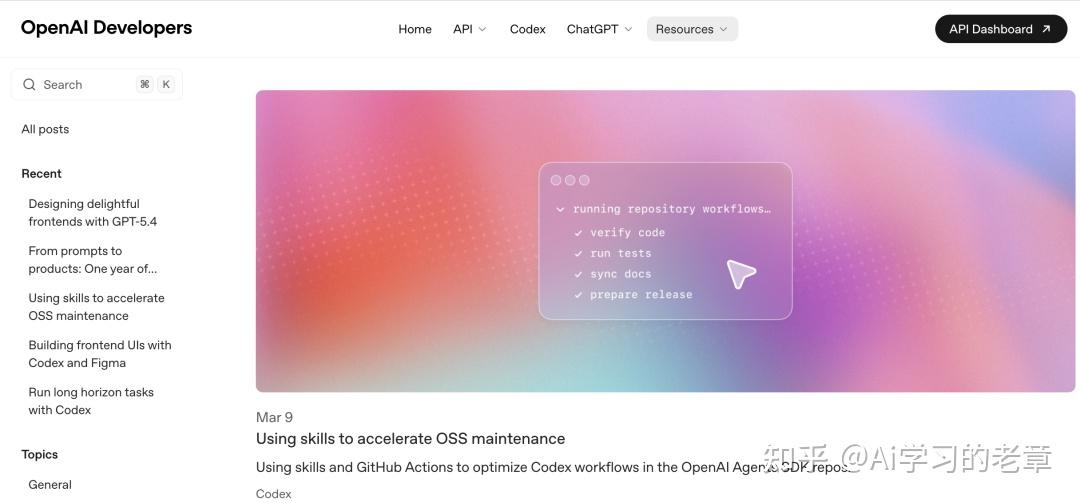Expand the API dropdown menu
This screenshot has width=1080, height=503.
click(470, 29)
